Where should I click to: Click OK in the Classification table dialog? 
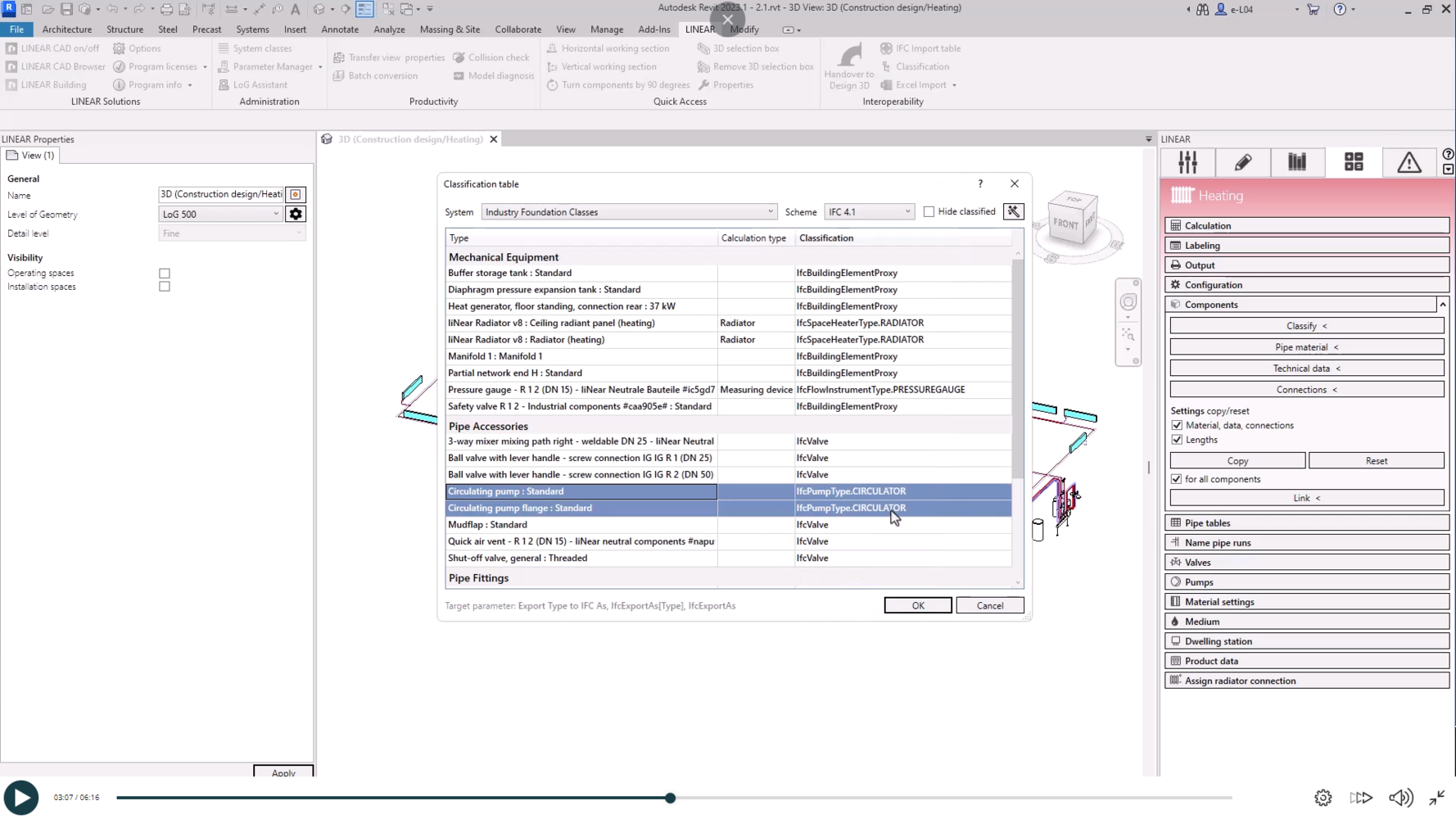[917, 605]
